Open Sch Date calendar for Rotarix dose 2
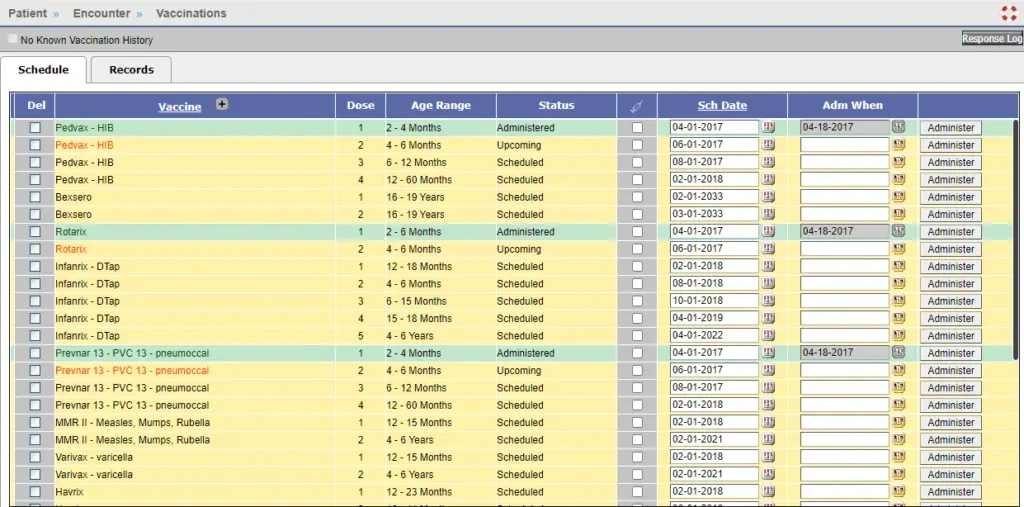Viewport: 1024px width, 507px height. coord(768,249)
